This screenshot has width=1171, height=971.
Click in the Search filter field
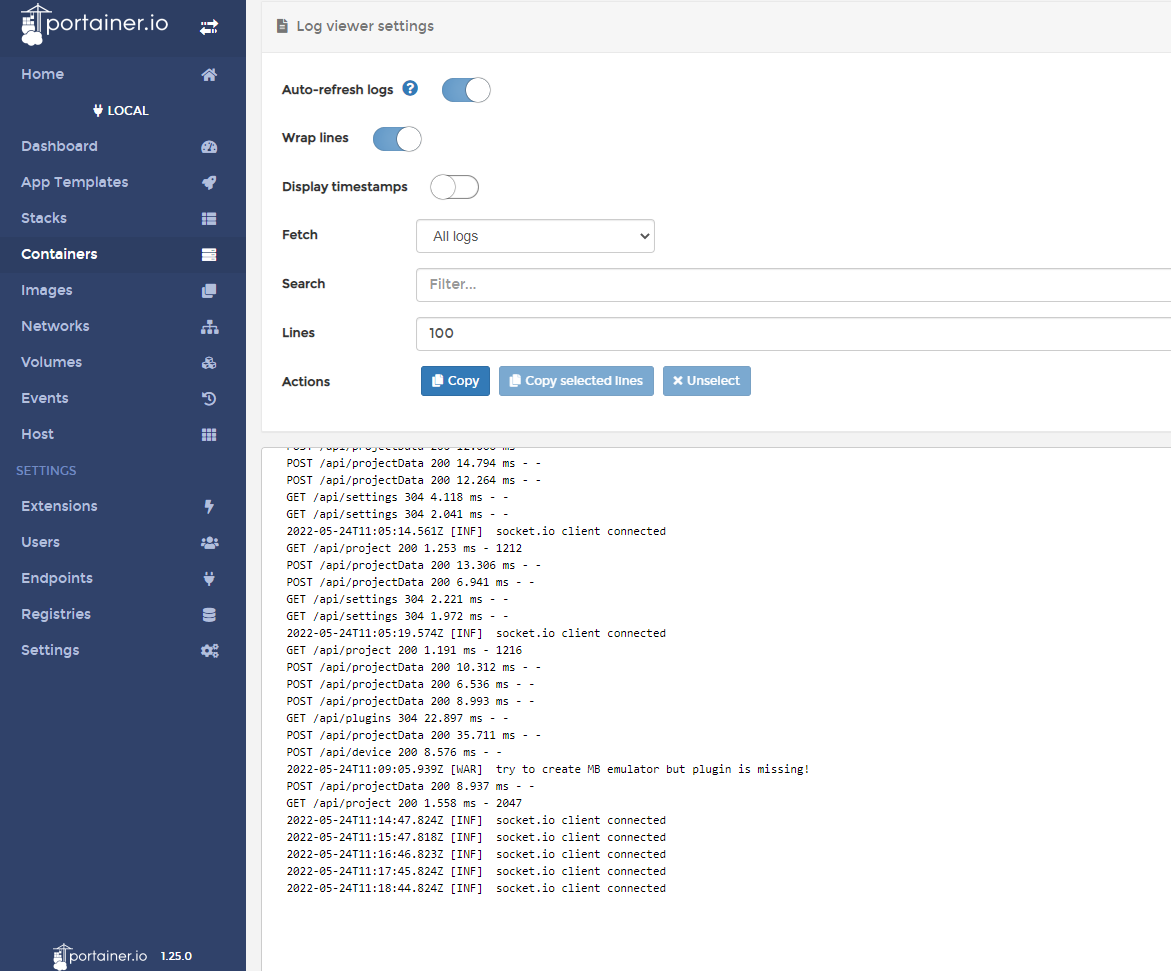(x=700, y=284)
